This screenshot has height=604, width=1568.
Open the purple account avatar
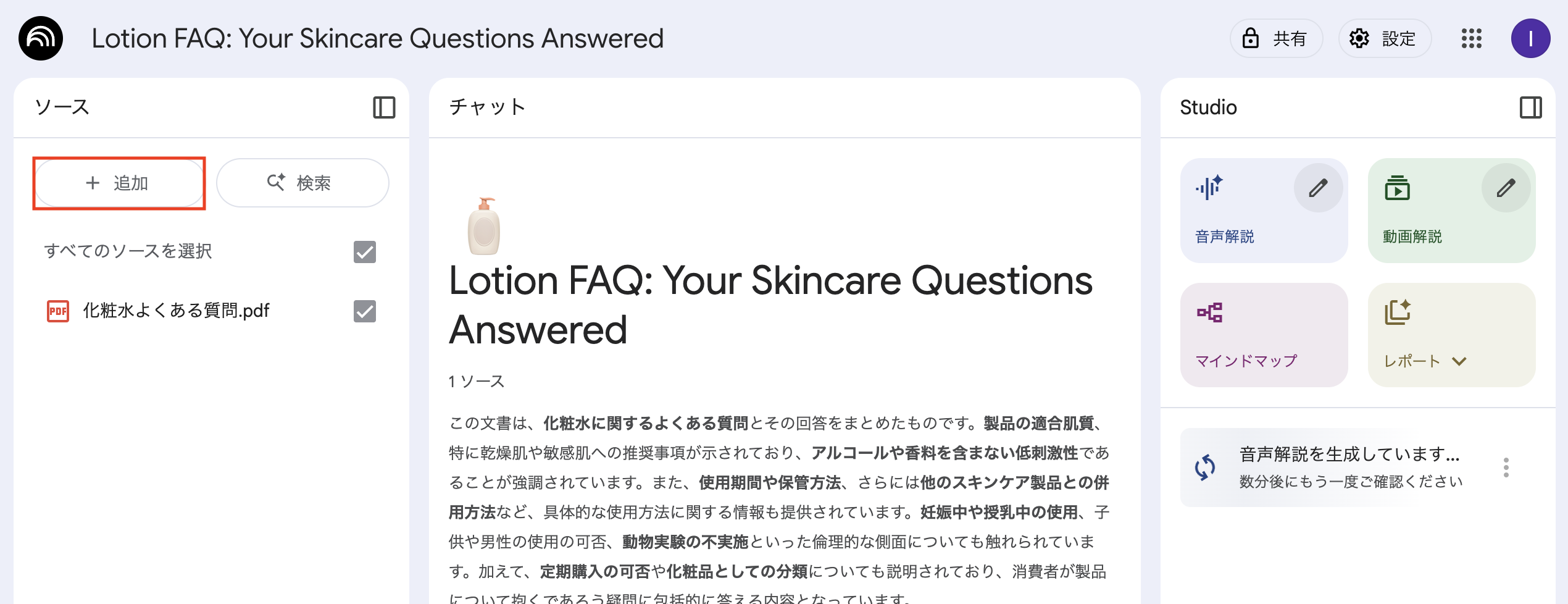coord(1530,38)
